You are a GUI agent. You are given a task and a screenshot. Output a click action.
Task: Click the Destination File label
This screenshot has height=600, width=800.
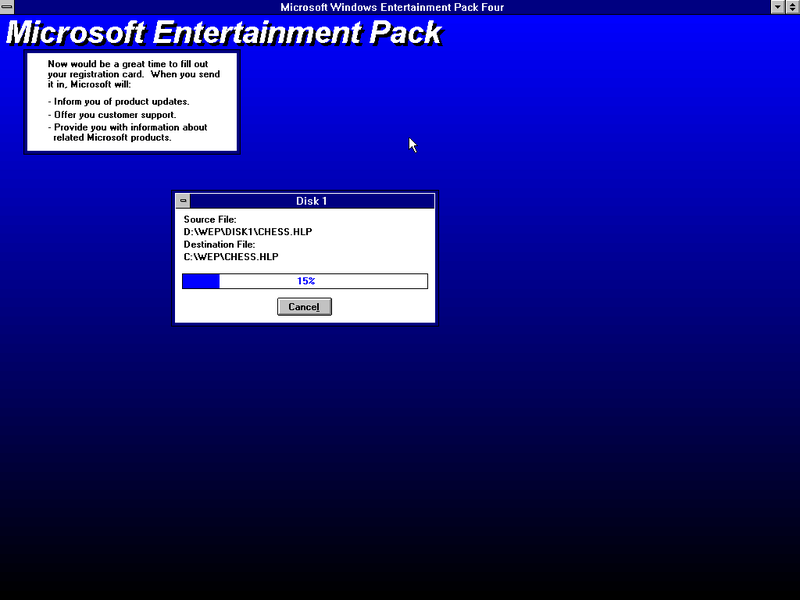click(219, 244)
